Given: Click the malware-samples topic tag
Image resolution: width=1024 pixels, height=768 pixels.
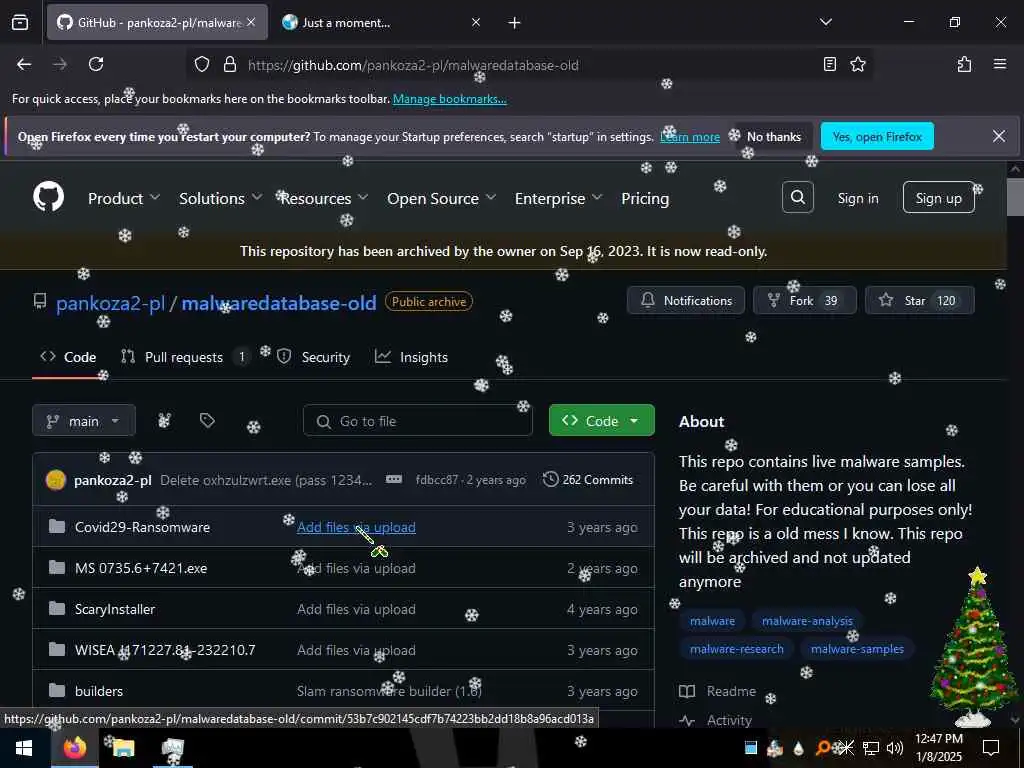Looking at the screenshot, I should [x=857, y=649].
